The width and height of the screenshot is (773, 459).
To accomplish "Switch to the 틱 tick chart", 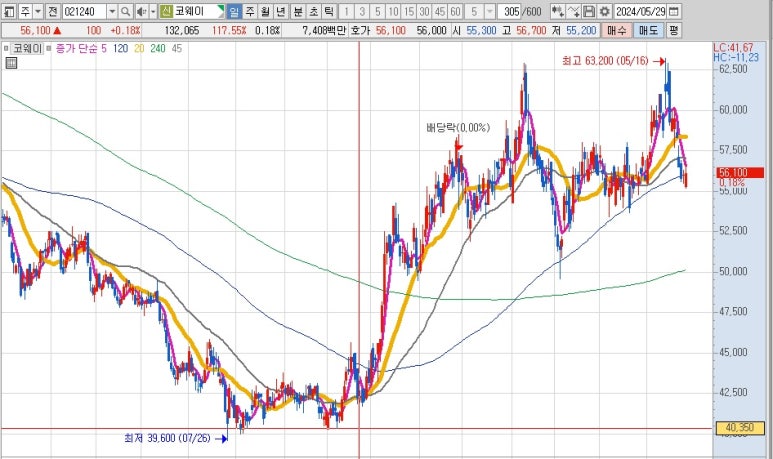I will tap(328, 11).
